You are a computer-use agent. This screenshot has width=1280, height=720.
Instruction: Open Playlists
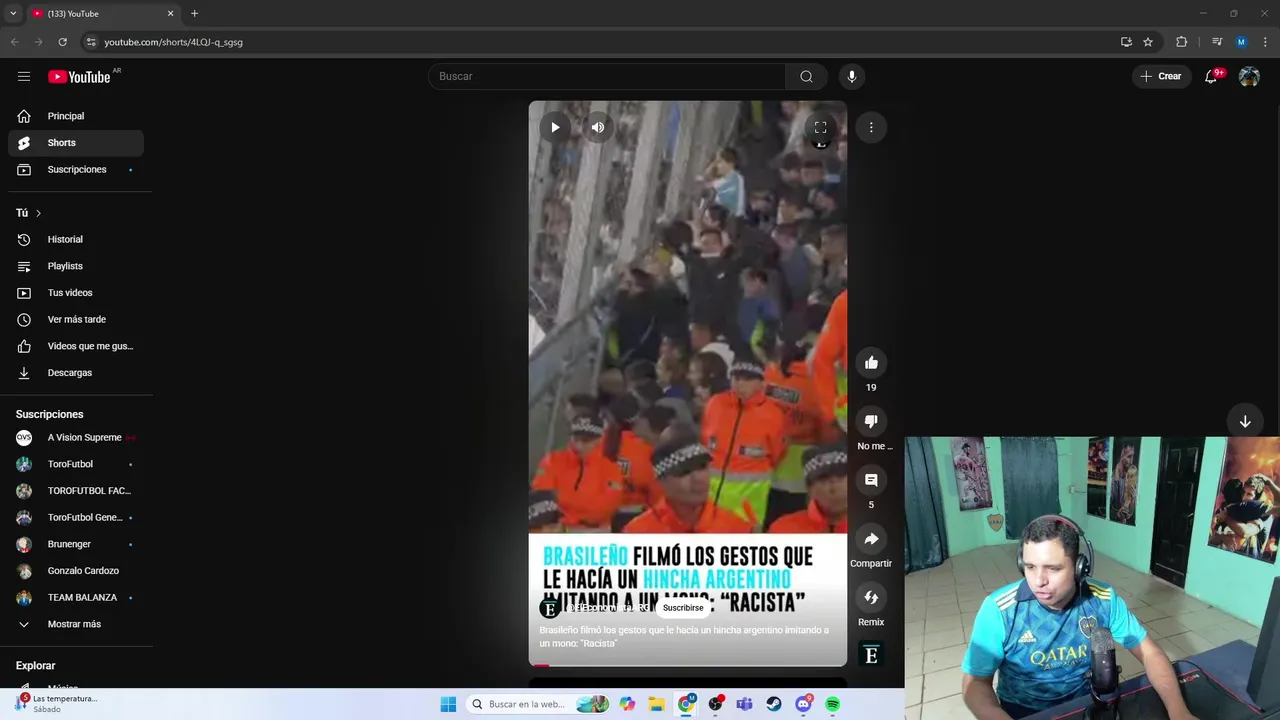pyautogui.click(x=76, y=266)
